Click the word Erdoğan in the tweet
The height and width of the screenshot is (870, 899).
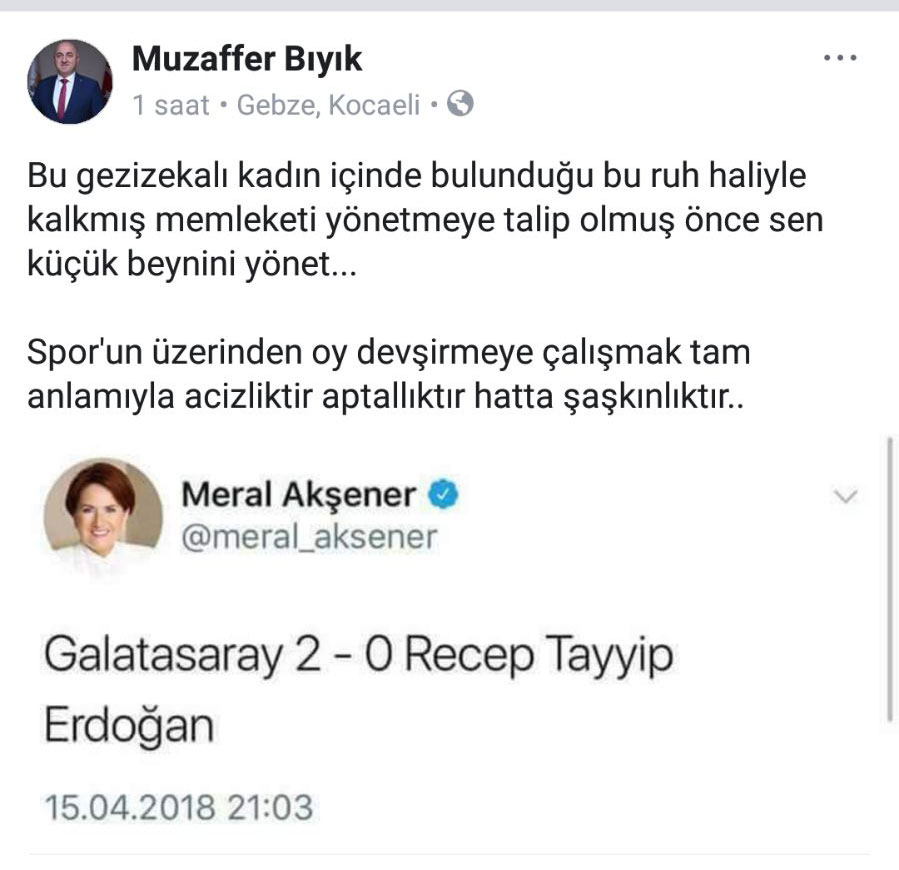(x=130, y=725)
